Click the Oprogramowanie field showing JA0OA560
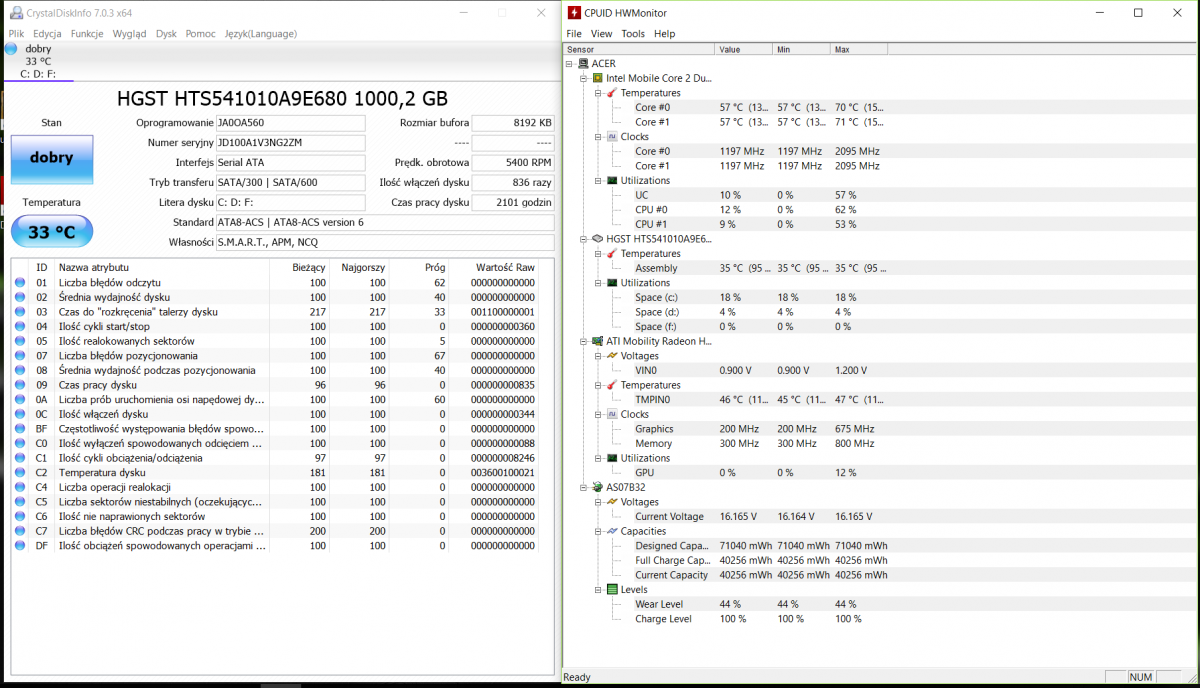This screenshot has height=688, width=1200. click(x=290, y=123)
